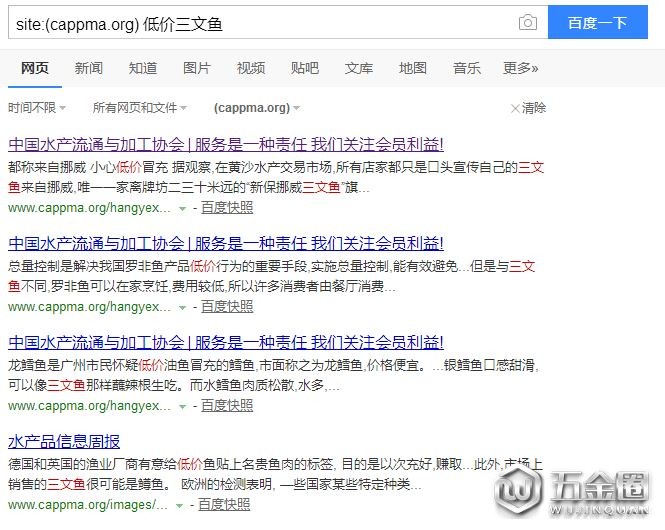Viewport: 665px width, 530px height.
Task: Click snippet text starting 龙鳕鱼是广州市民怀疑
Action: pos(274,375)
